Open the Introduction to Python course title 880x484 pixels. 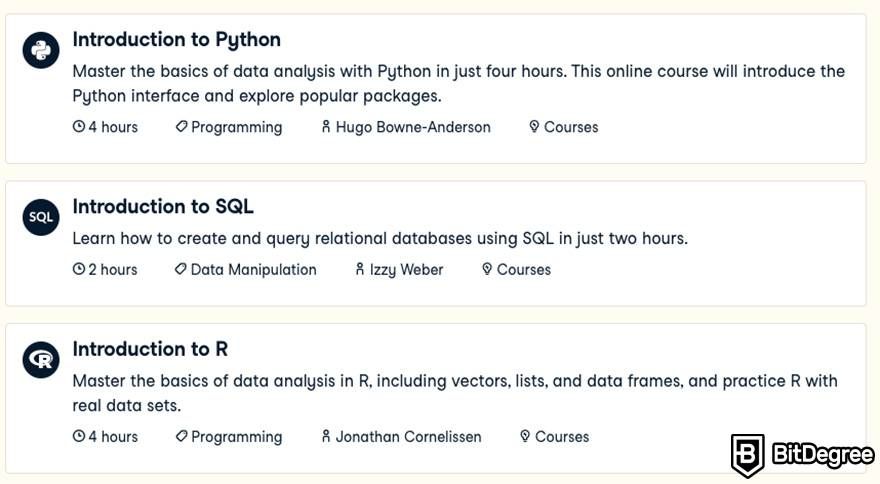[177, 40]
